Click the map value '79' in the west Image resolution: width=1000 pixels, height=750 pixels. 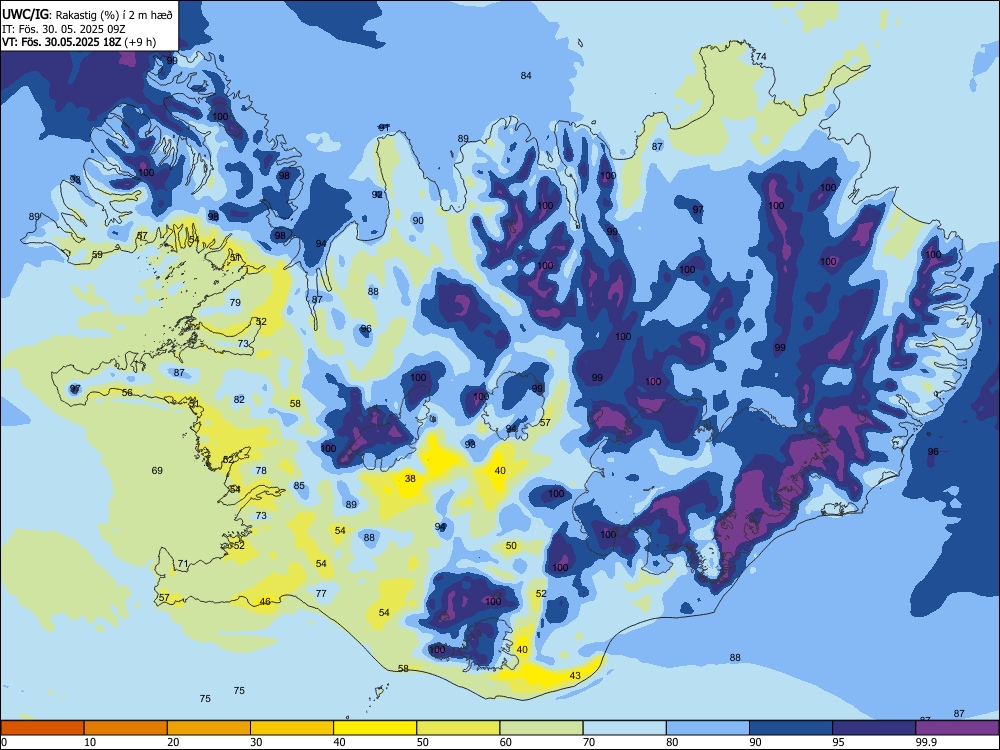pyautogui.click(x=235, y=302)
